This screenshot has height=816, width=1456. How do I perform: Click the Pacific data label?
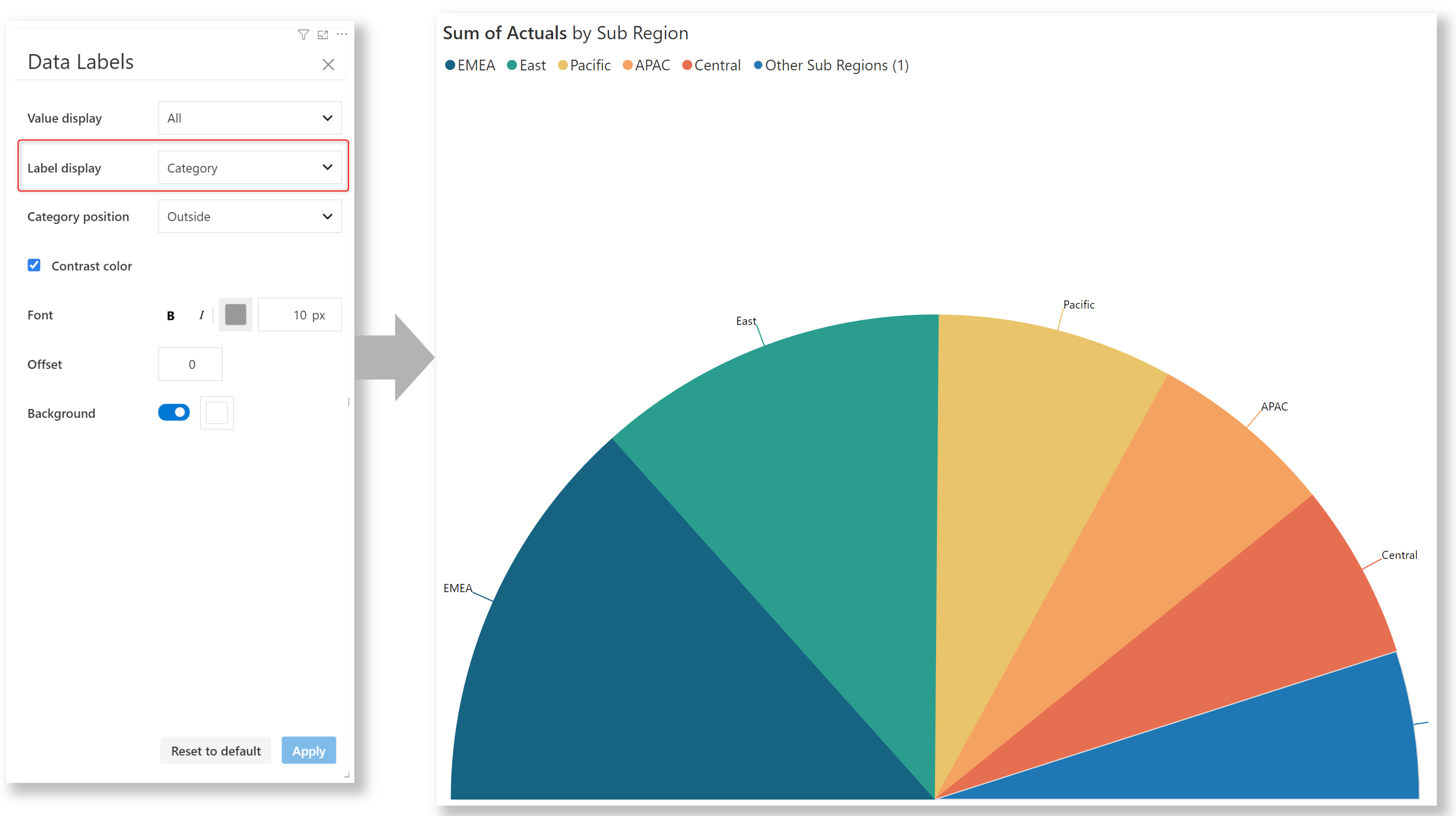tap(1078, 304)
